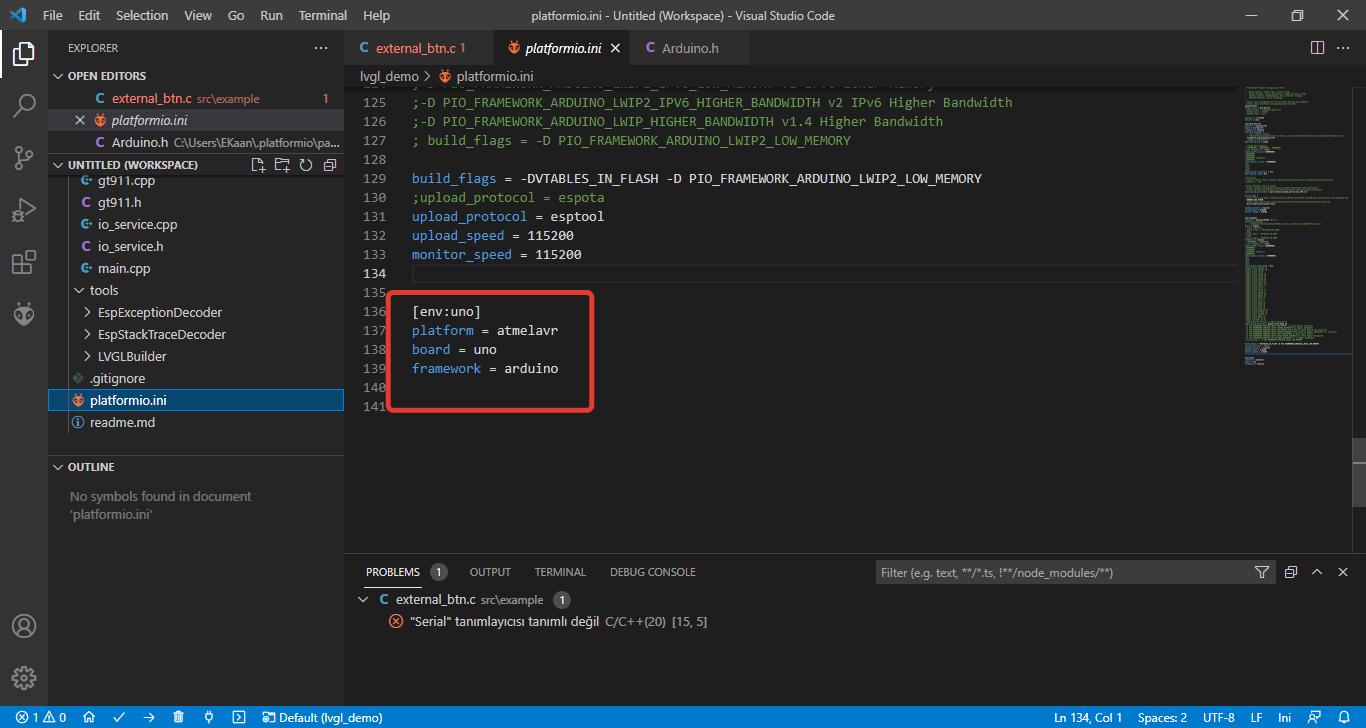Change encoding via UTF-8

pyautogui.click(x=1219, y=717)
